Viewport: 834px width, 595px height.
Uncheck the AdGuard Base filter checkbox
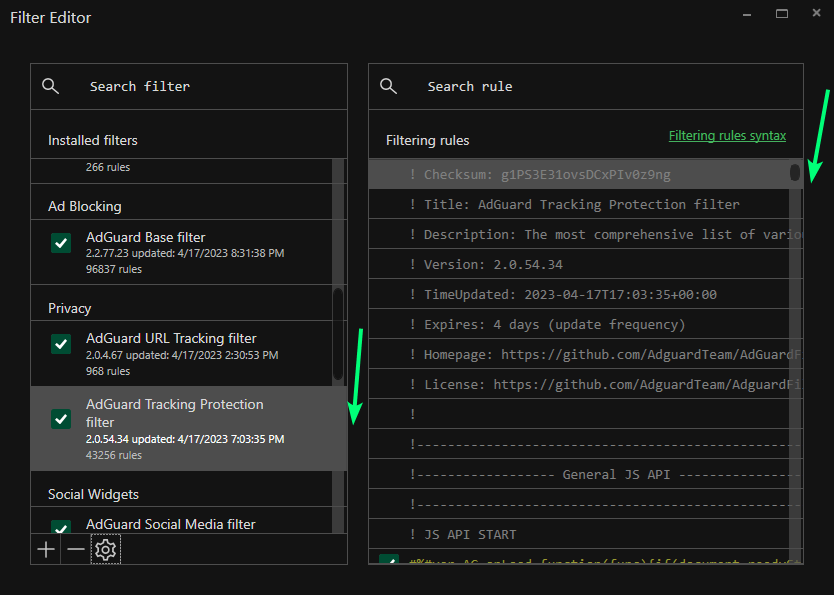[61, 243]
